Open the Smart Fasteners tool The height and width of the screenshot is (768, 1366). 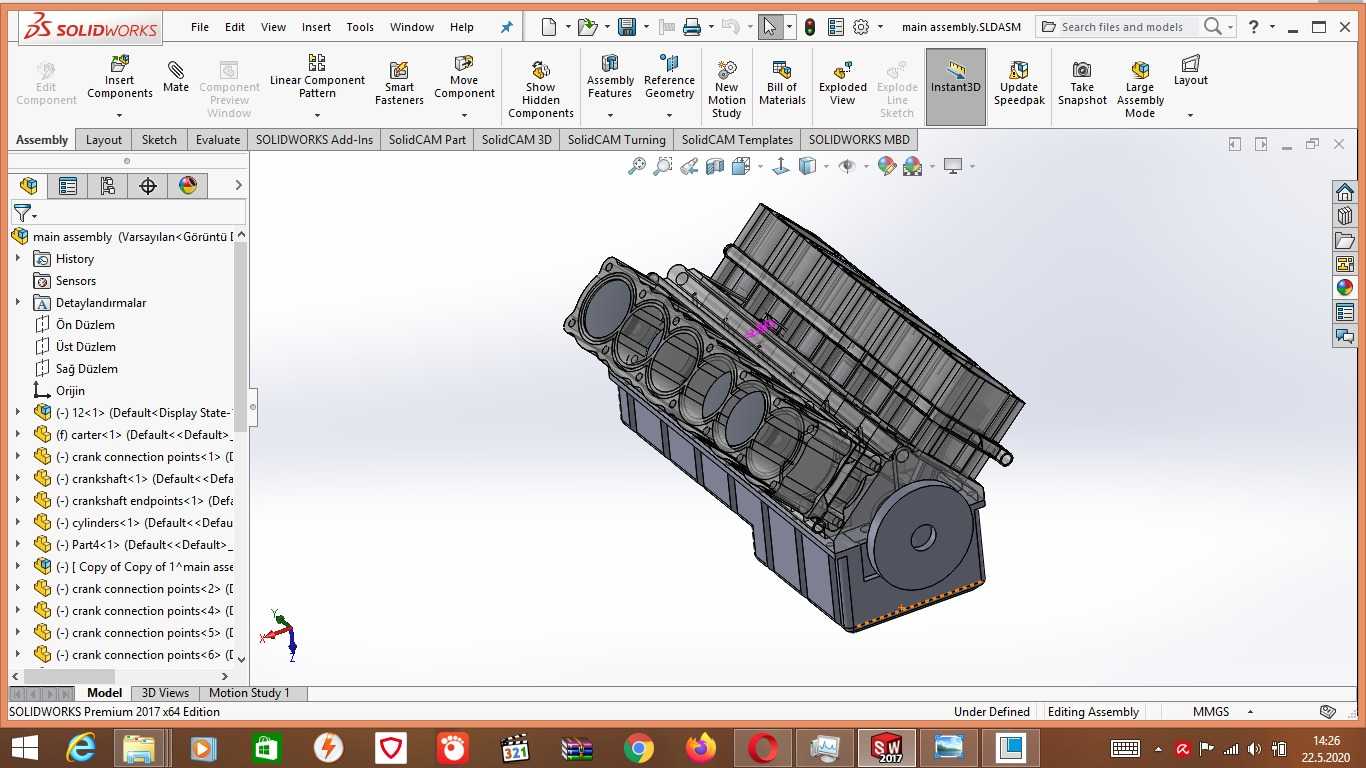coord(399,83)
